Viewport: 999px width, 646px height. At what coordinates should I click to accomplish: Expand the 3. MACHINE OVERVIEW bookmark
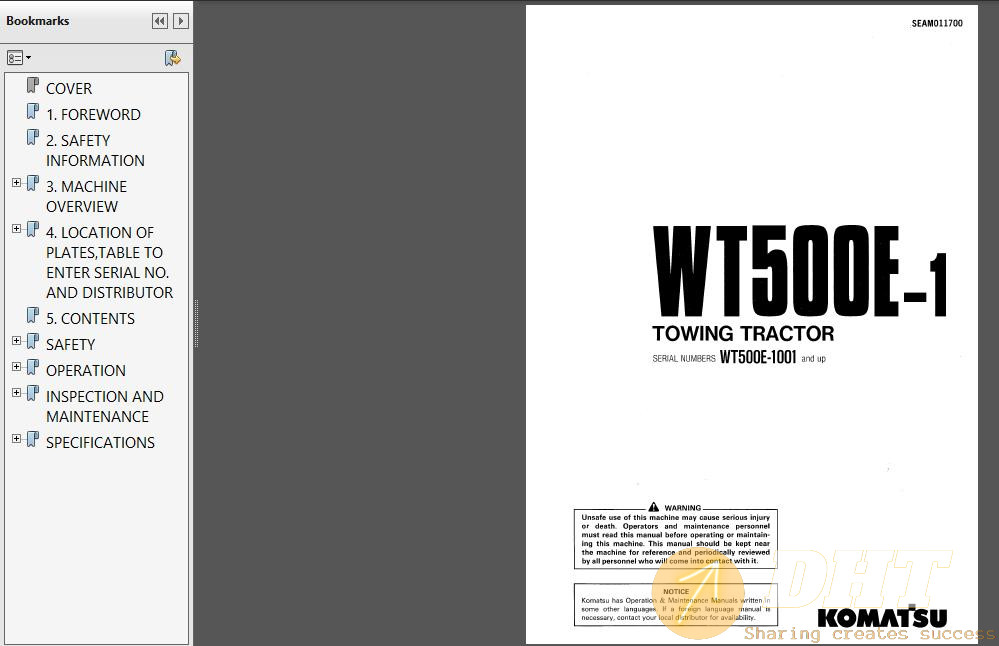pyautogui.click(x=17, y=183)
